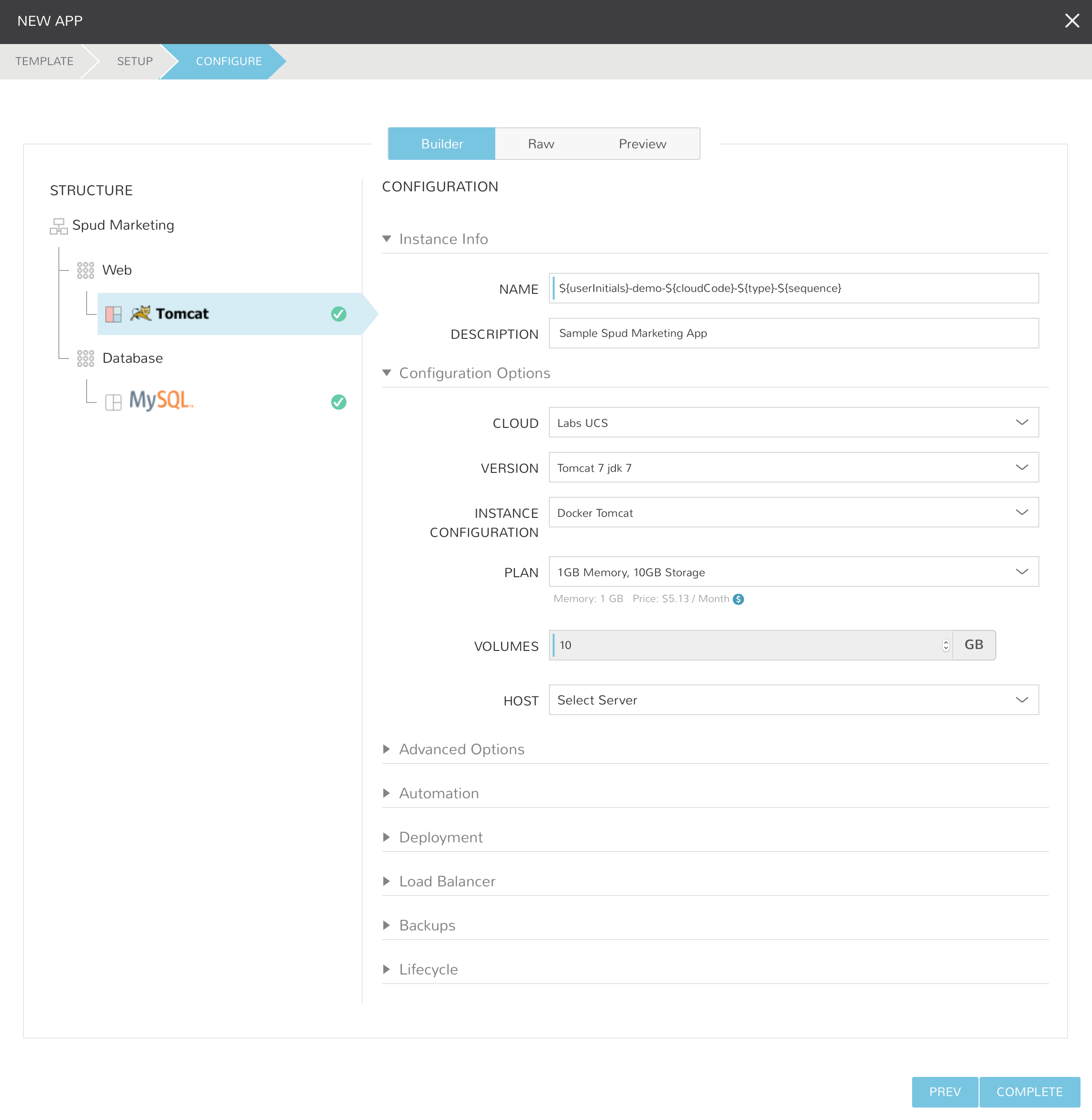Image resolution: width=1092 pixels, height=1120 pixels.
Task: Click the Spud Marketing app structure icon
Action: (58, 226)
